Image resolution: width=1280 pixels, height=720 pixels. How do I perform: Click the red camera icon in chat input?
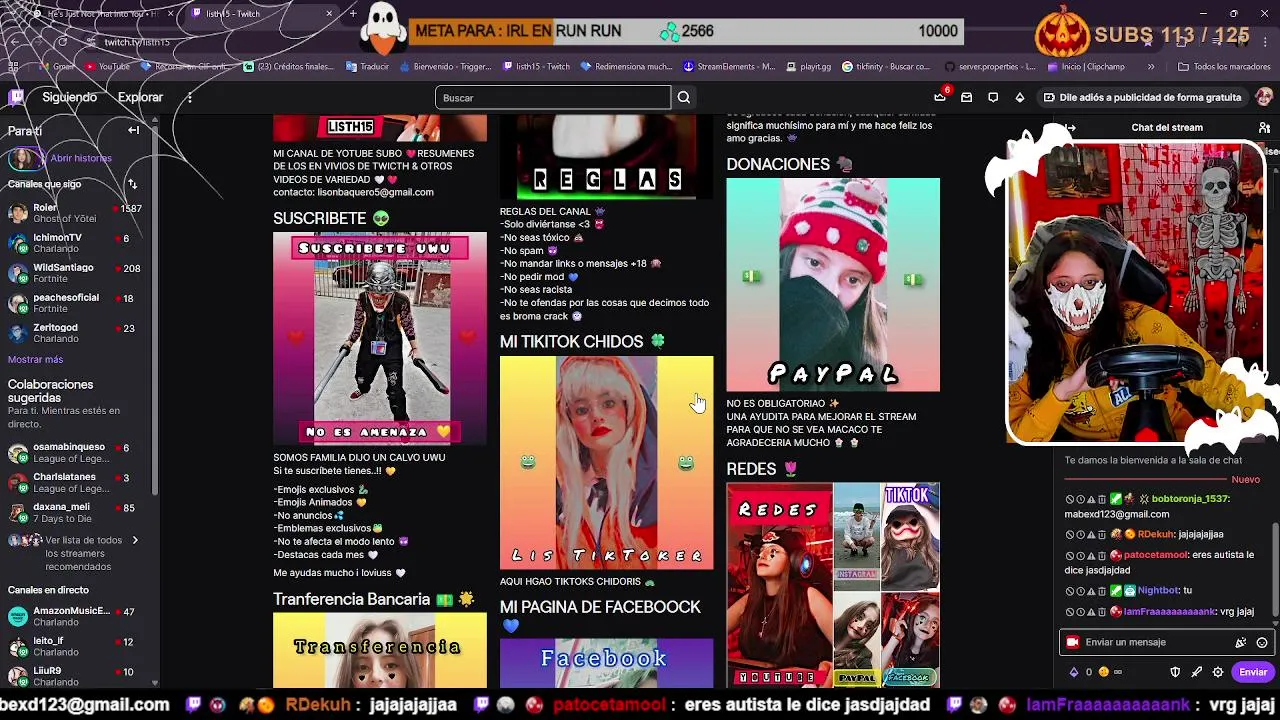[x=1073, y=642]
